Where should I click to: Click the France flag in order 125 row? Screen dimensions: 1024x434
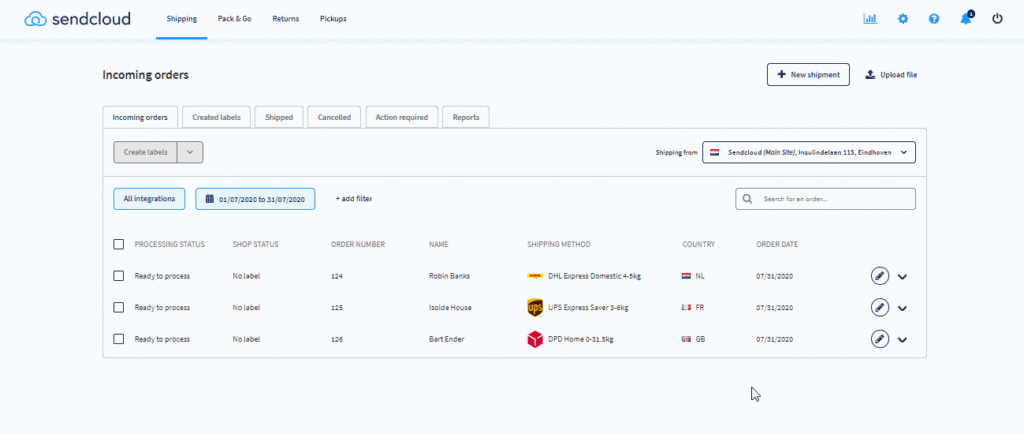pyautogui.click(x=686, y=307)
